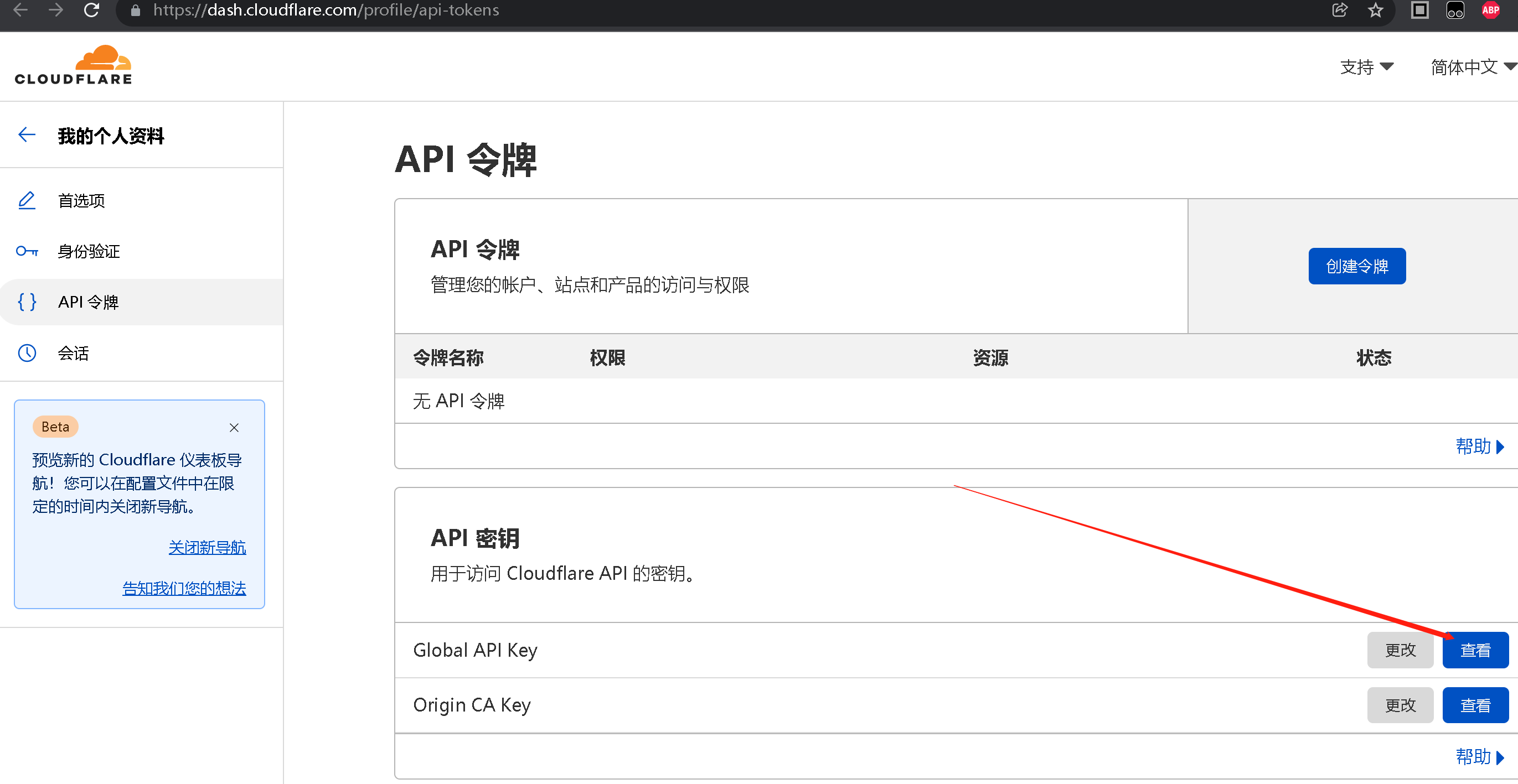1518x784 pixels.
Task: Click back arrow beside 我的个人资料
Action: click(27, 135)
